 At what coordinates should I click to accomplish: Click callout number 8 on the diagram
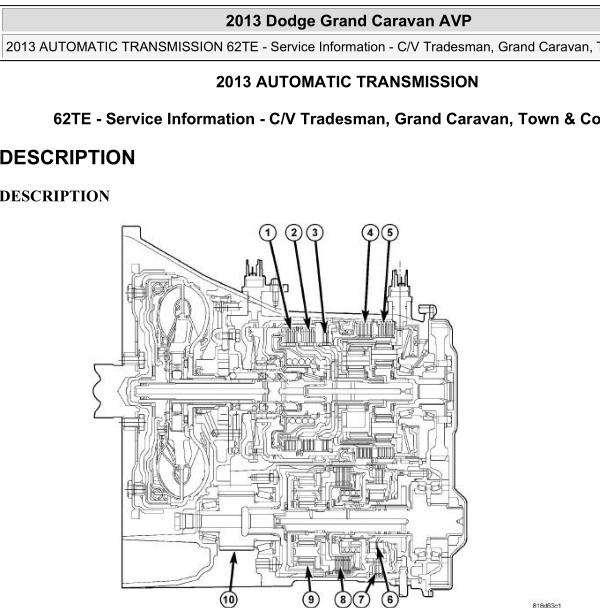(343, 599)
